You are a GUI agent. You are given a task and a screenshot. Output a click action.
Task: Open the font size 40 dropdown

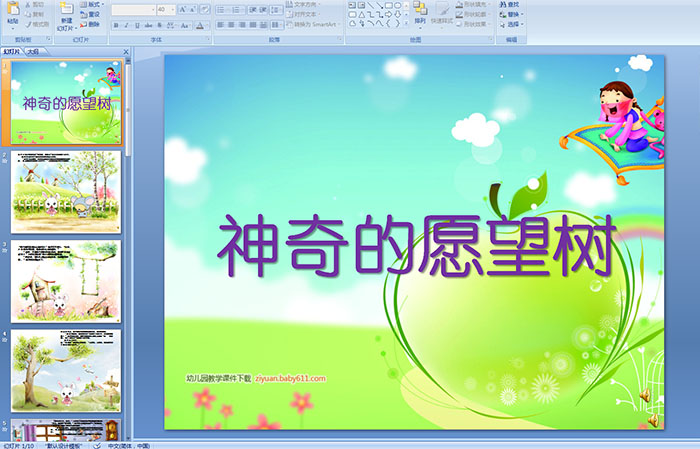tap(166, 9)
